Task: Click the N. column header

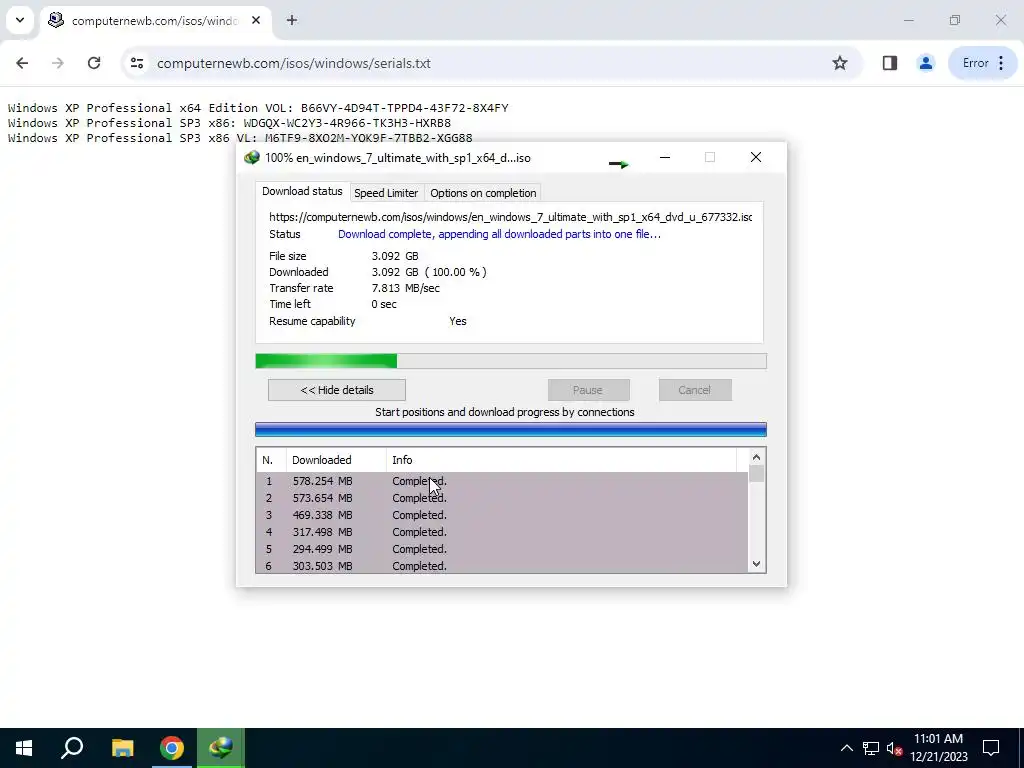Action: [x=270, y=460]
